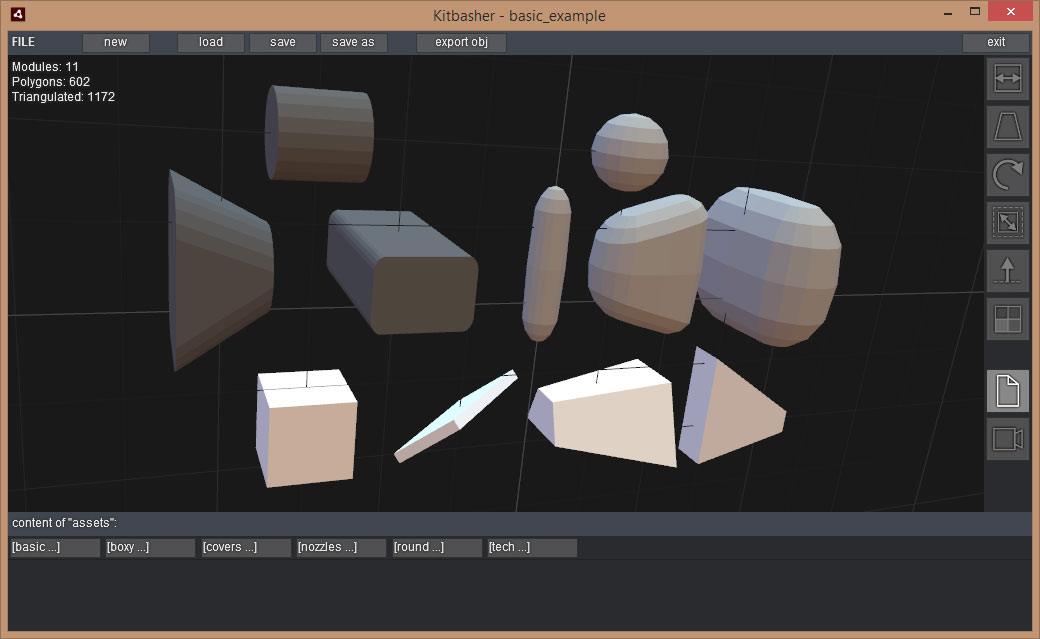
Task: Select the rotate arrow tool
Action: [x=1007, y=175]
